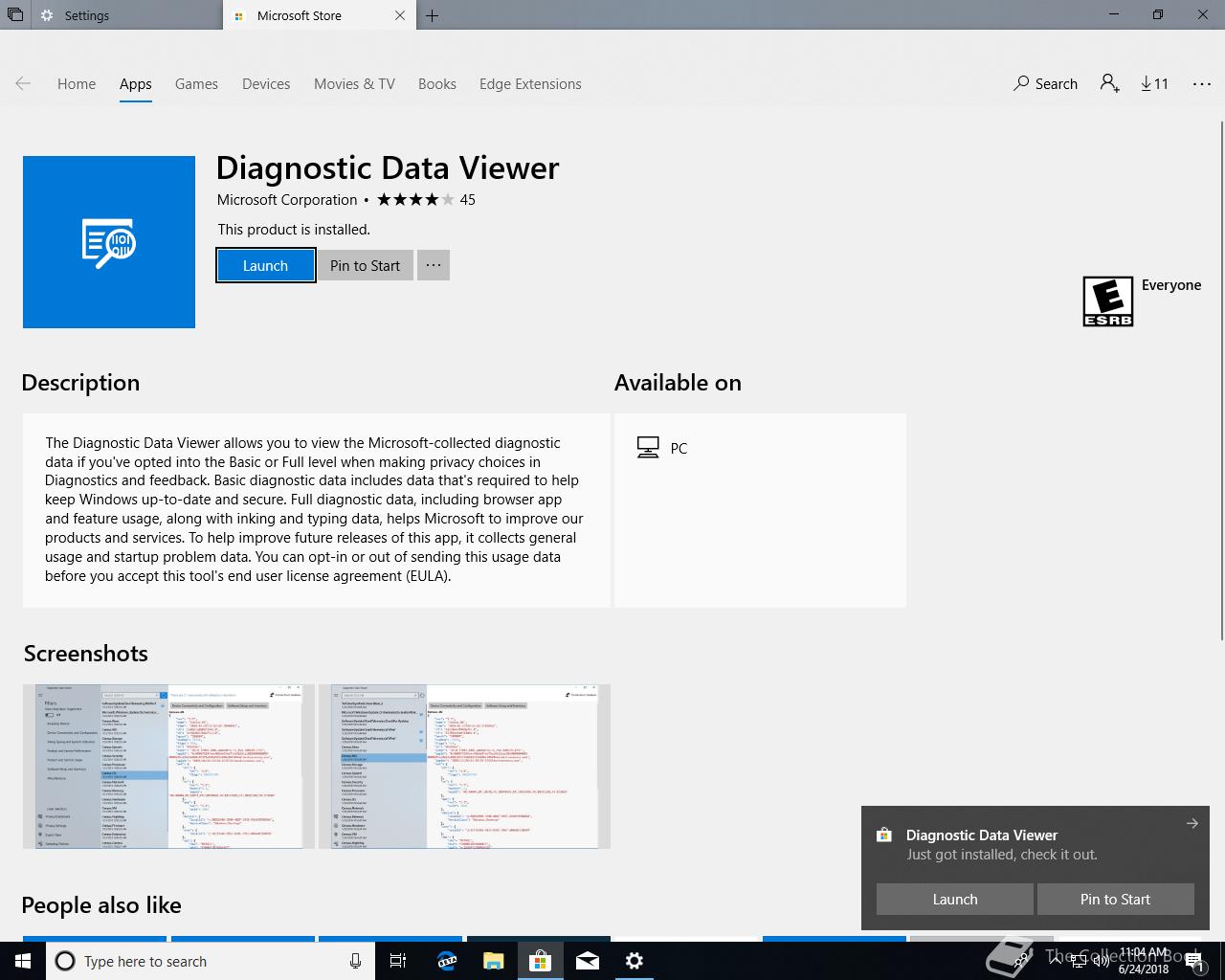Click the back arrow in Store

(23, 84)
